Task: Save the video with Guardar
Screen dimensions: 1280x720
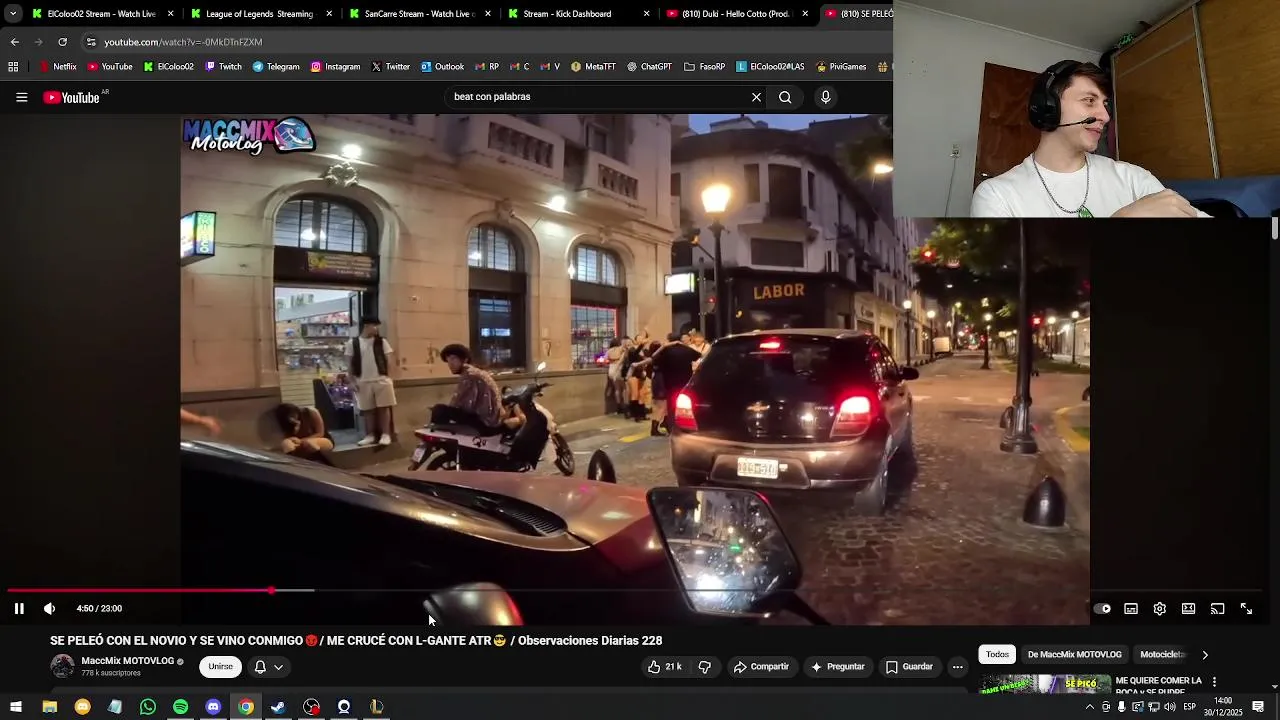Action: pos(909,667)
